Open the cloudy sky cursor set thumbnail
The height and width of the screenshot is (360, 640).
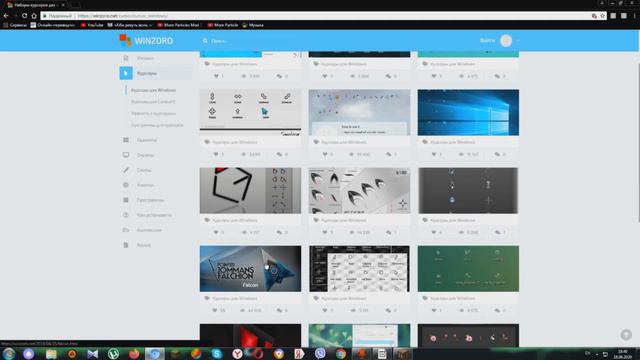click(x=359, y=113)
